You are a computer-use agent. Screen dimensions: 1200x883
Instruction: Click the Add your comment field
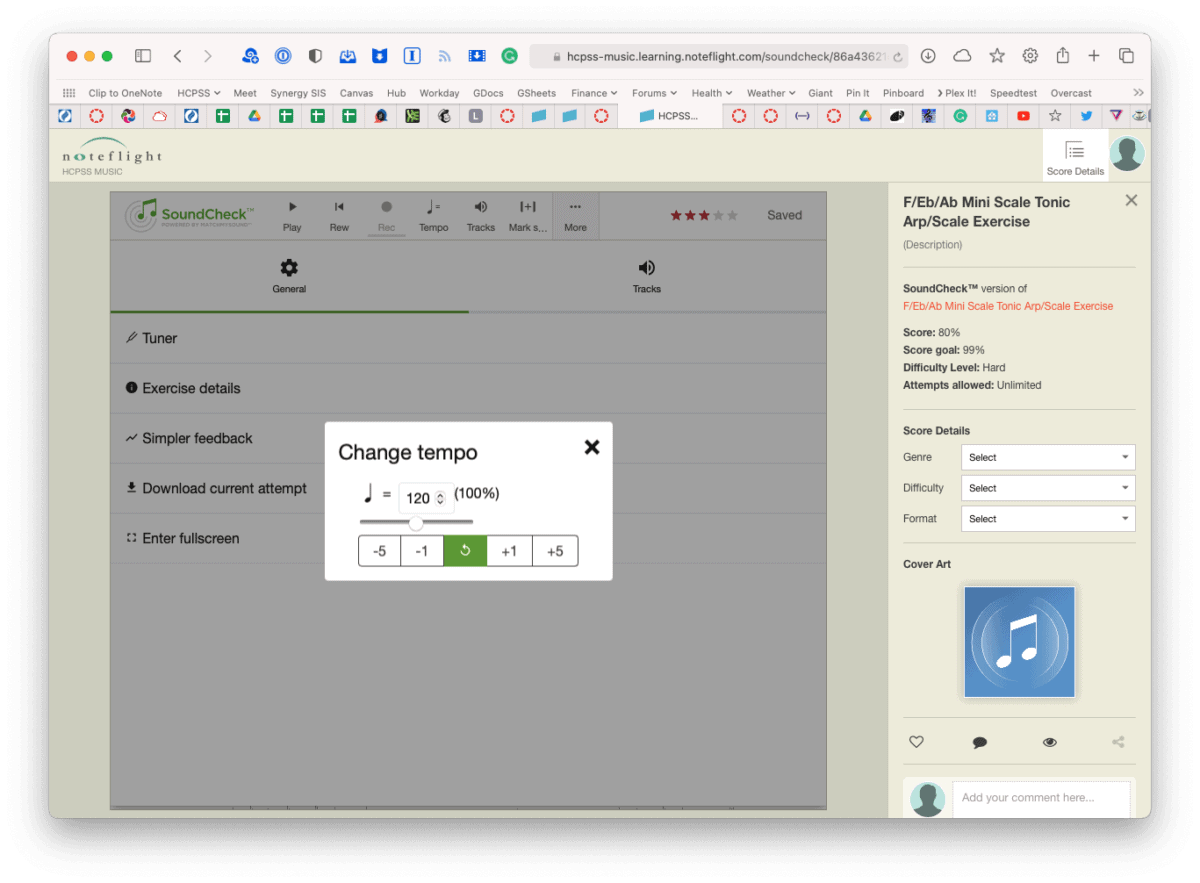click(1041, 798)
